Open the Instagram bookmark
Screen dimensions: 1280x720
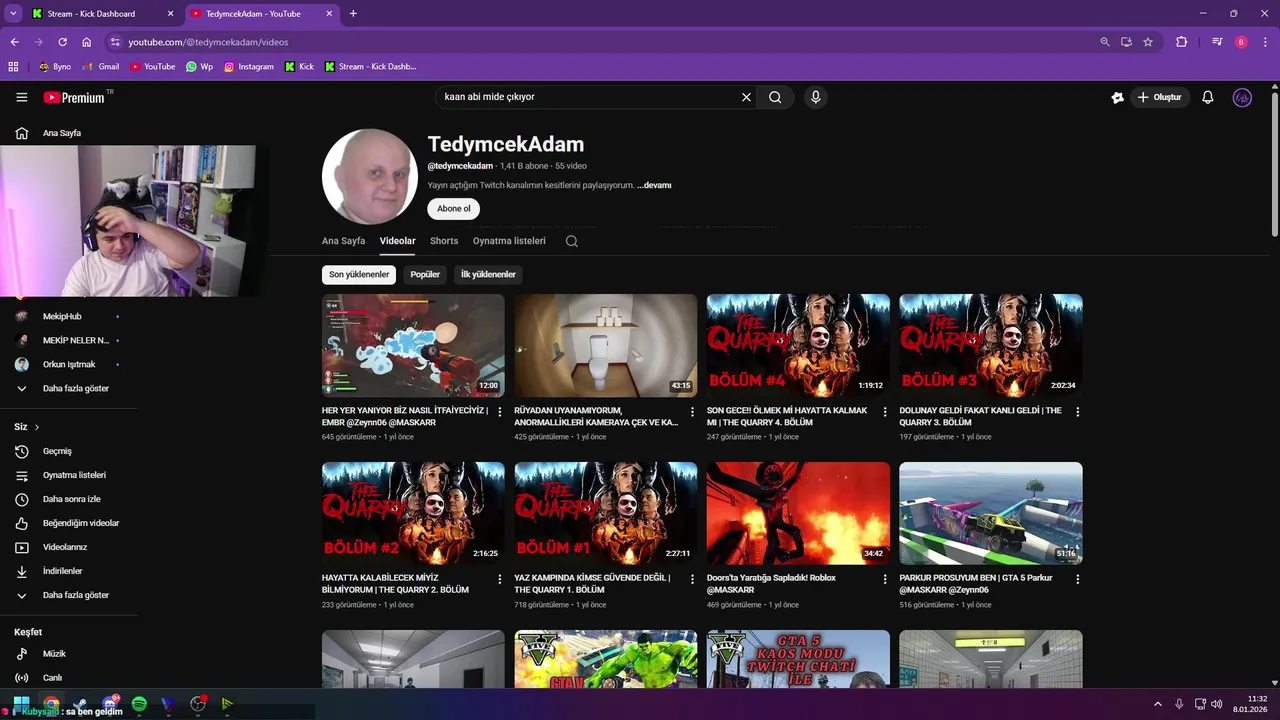(249, 67)
